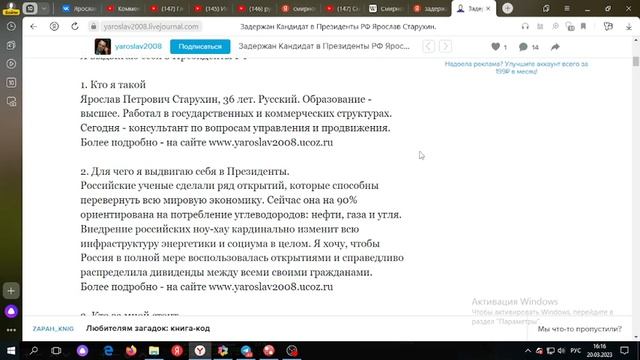640x360 pixels.
Task: Open the yaroslav2008 profile link
Action: [x=138, y=46]
